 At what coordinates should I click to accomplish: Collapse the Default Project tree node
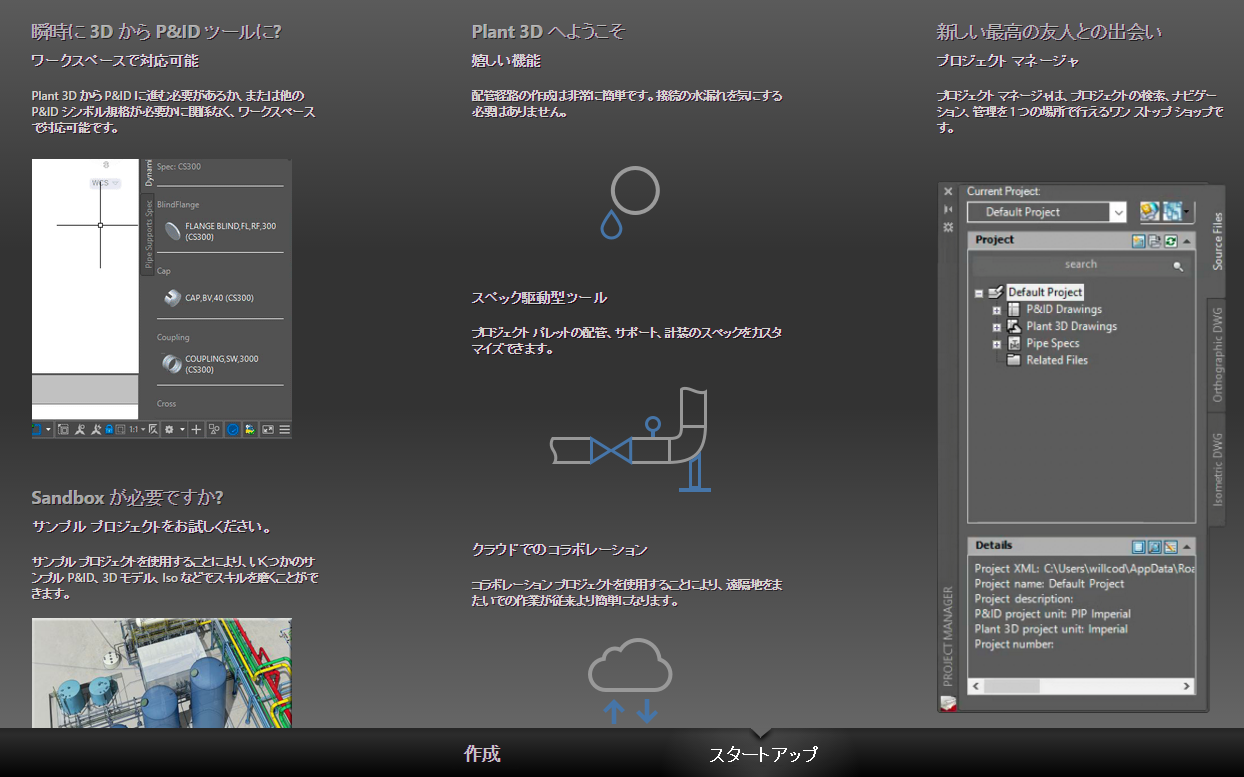979,293
